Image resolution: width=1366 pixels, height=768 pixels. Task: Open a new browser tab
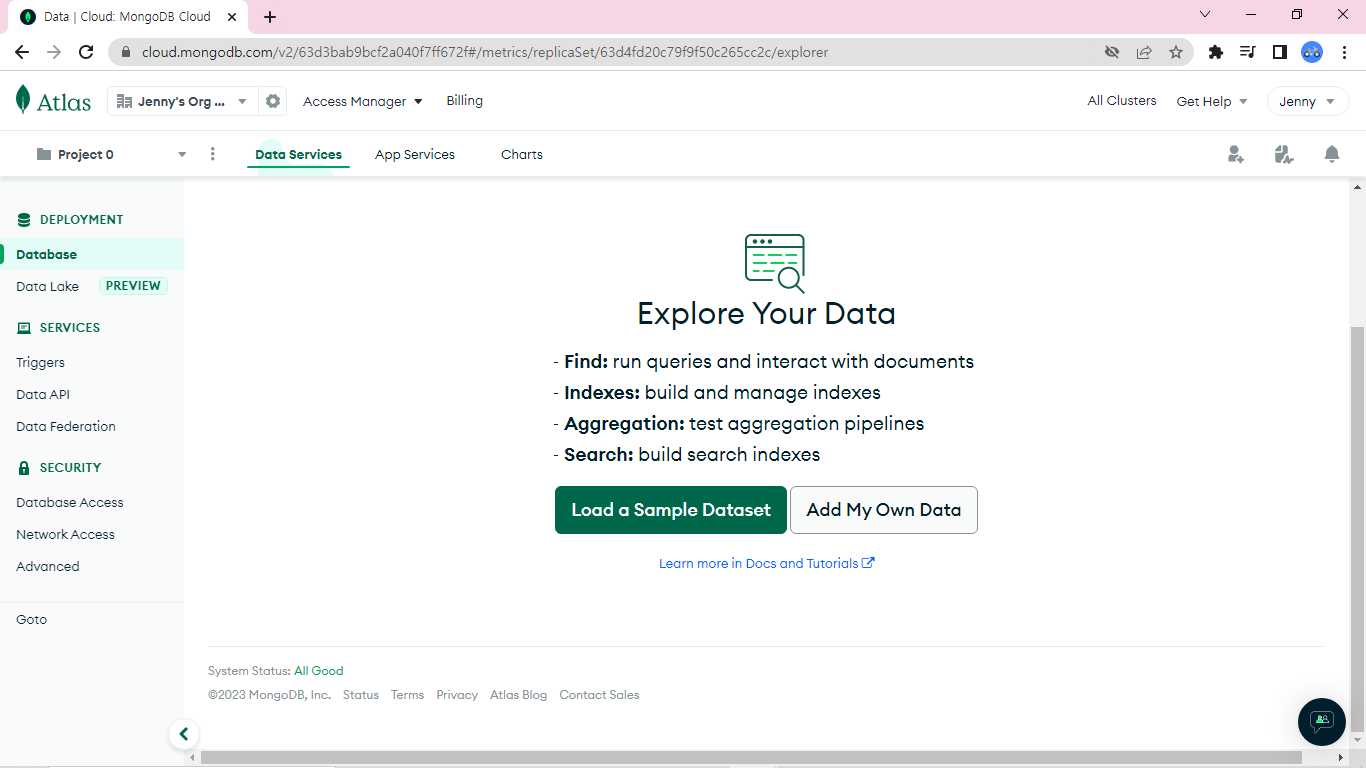coord(270,17)
